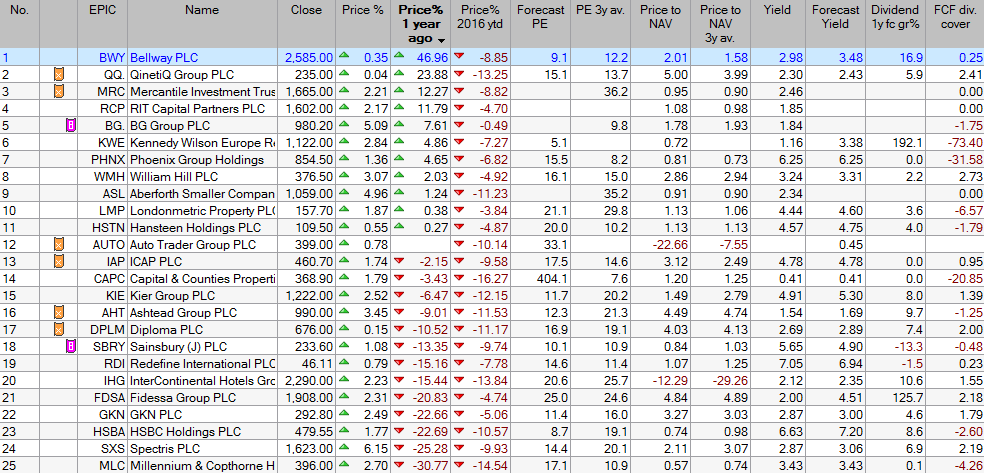
Task: Select the -73.40 FCF div. cover value
Action: (964, 142)
